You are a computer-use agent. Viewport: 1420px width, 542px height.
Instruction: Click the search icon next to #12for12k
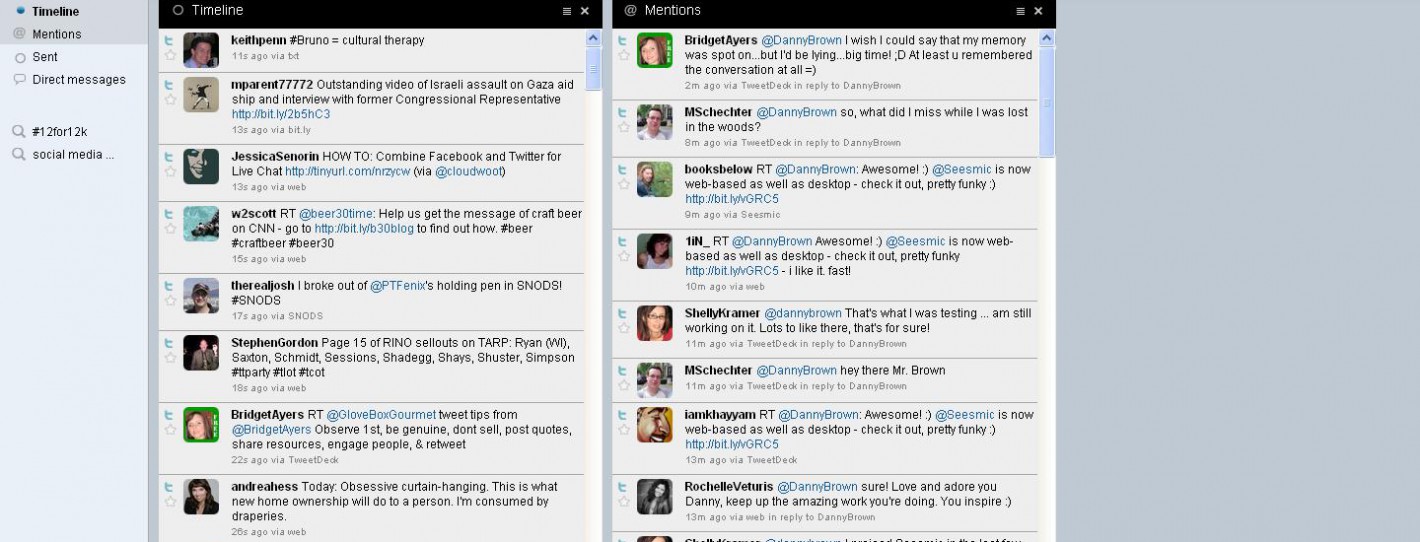(x=18, y=132)
